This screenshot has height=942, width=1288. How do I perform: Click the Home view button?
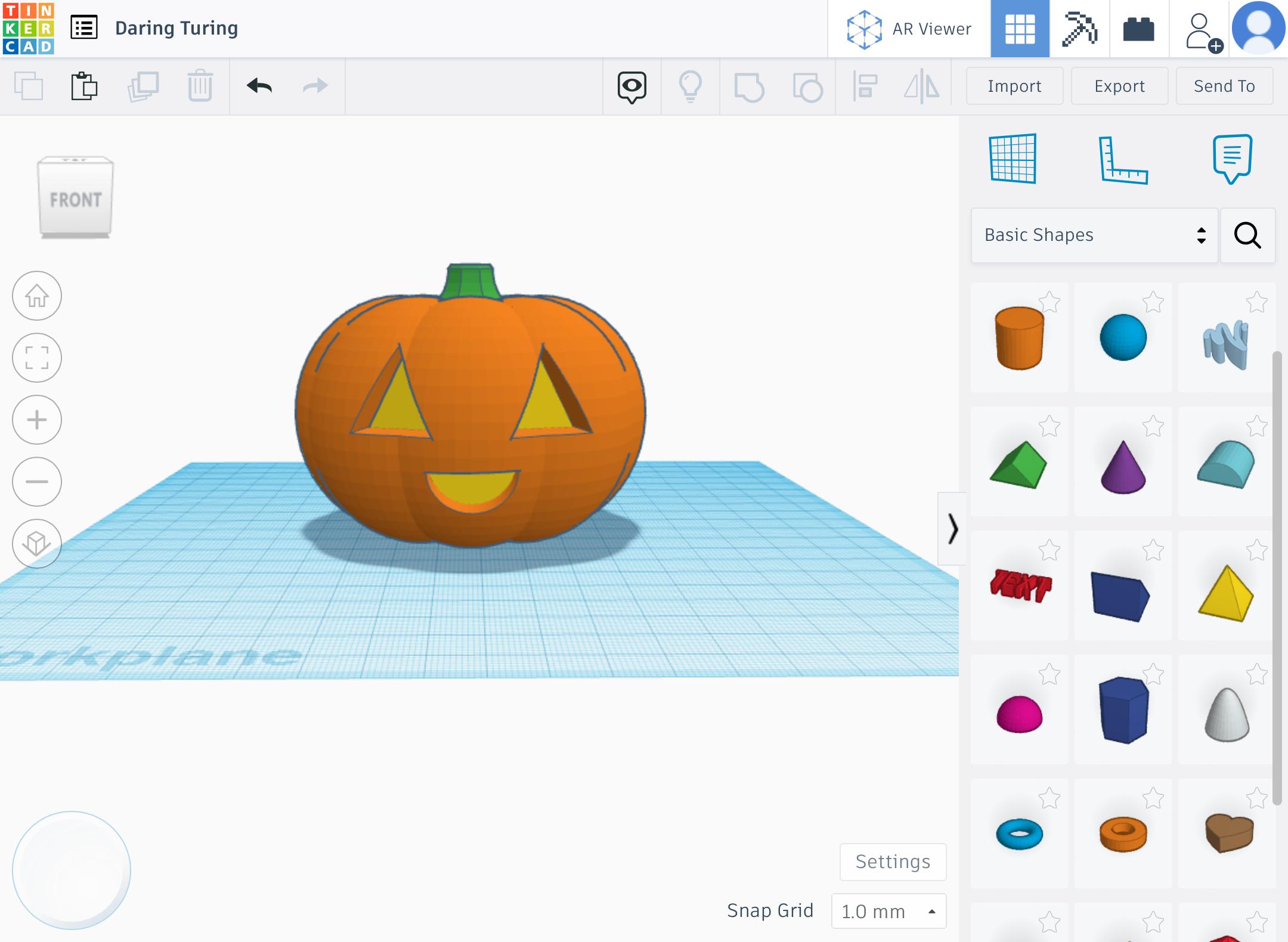[37, 296]
